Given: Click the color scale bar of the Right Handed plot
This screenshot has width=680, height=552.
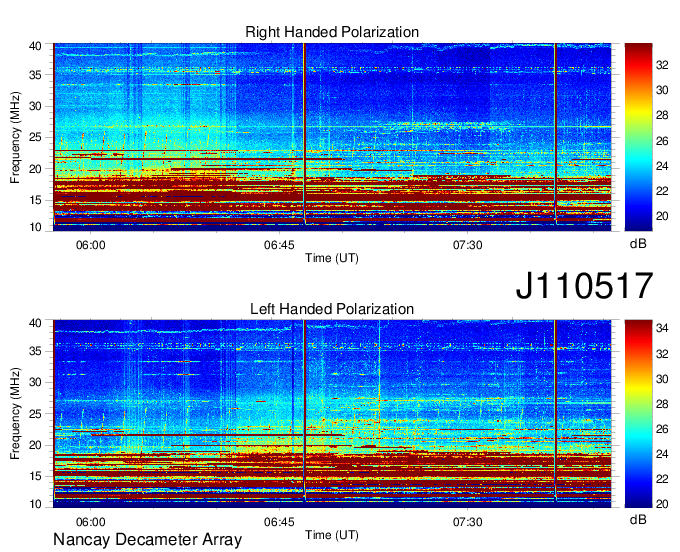Looking at the screenshot, I should [638, 137].
